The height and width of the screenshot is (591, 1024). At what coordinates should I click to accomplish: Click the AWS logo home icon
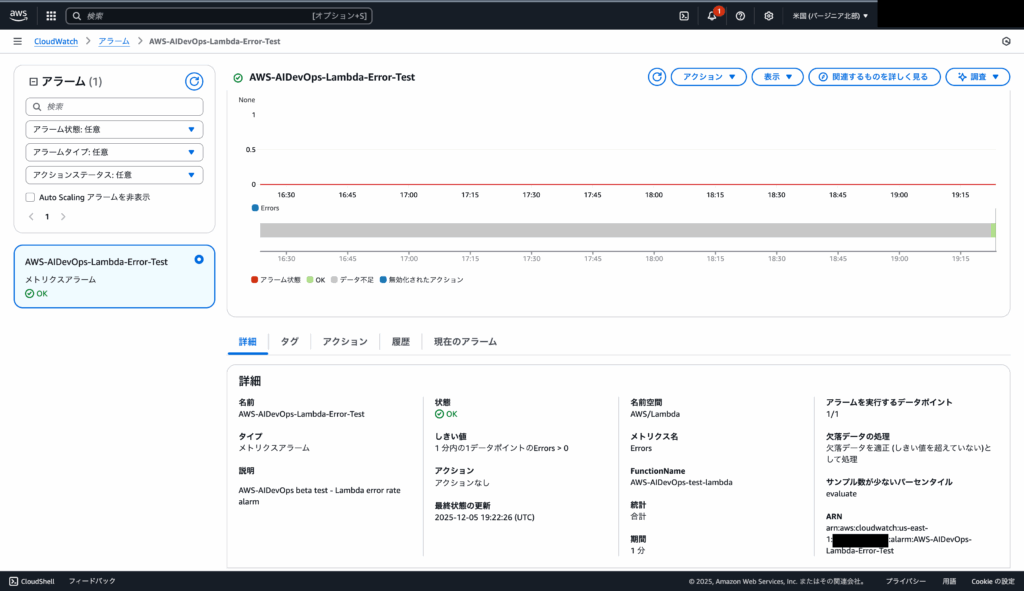(x=19, y=16)
